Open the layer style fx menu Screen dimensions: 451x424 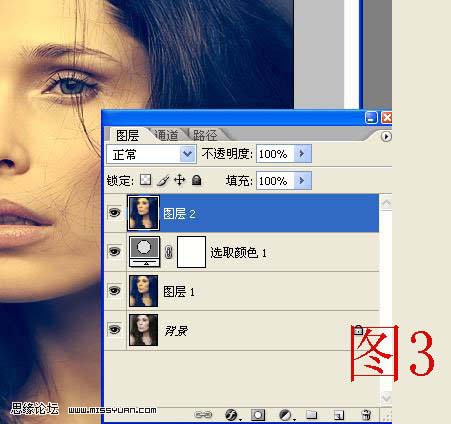(231, 415)
